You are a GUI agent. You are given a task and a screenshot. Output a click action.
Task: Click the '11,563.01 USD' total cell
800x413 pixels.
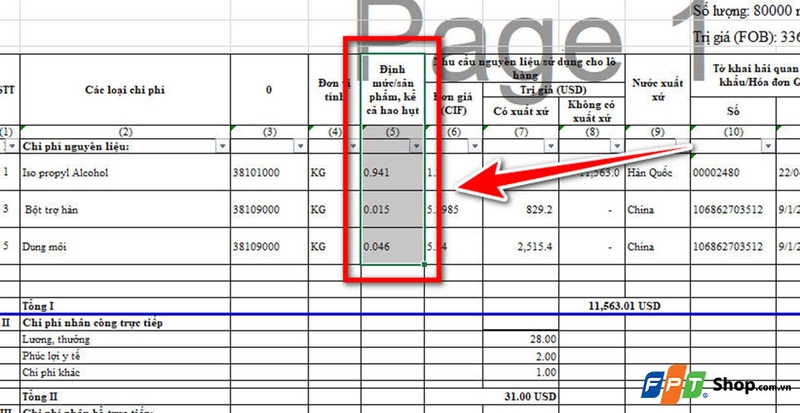point(624,306)
